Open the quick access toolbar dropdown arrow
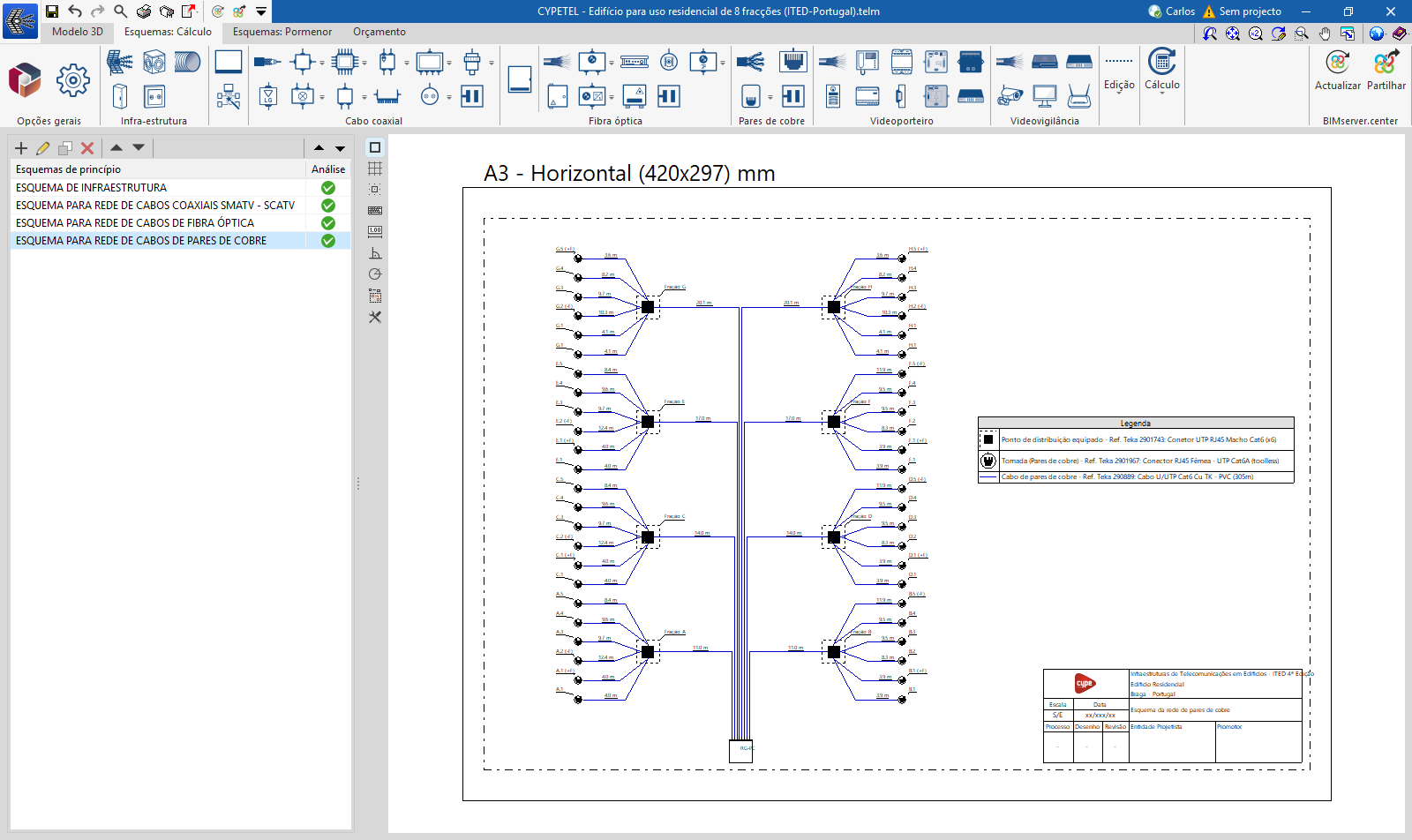This screenshot has height=840, width=1412. click(261, 11)
